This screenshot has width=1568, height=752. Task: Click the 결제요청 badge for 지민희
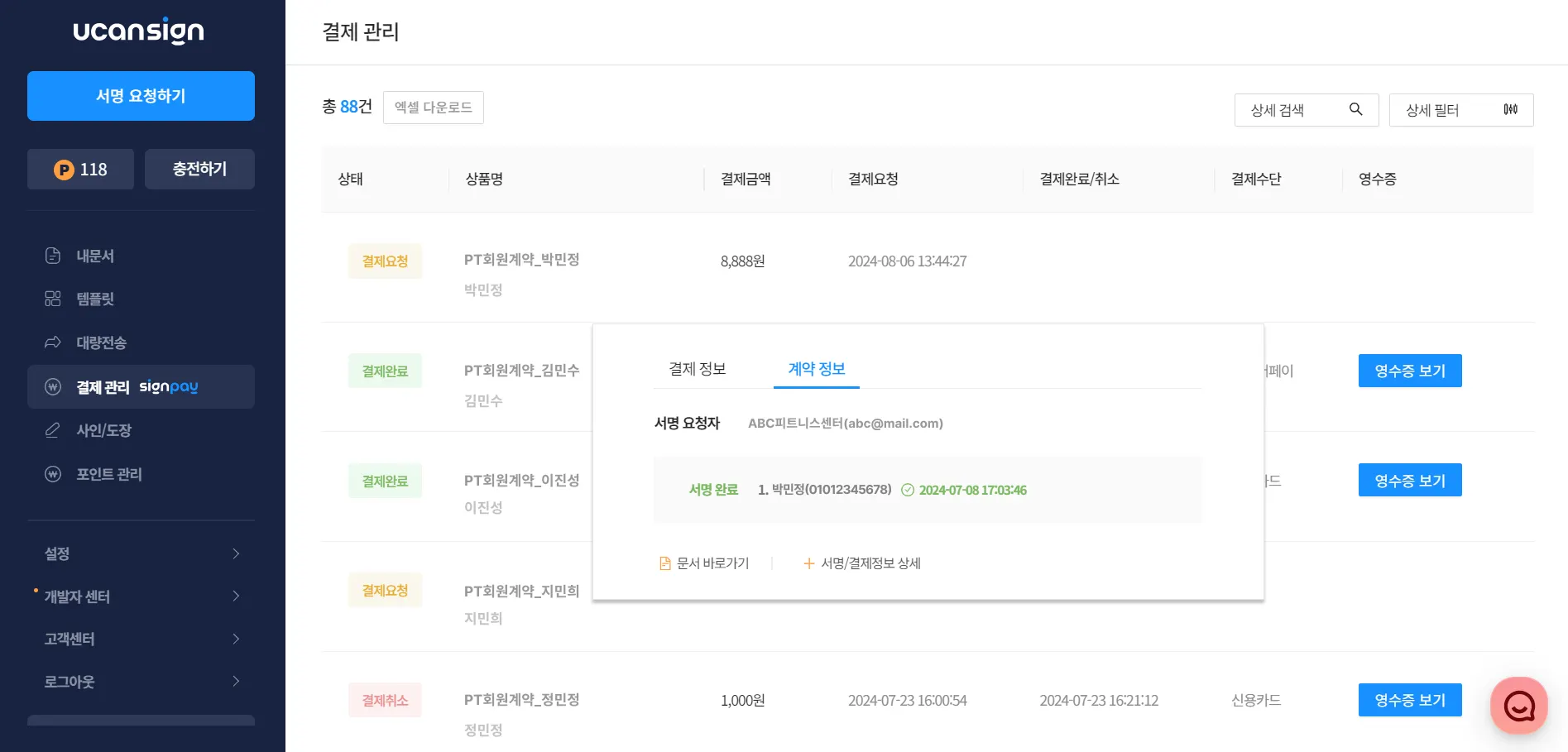coord(386,591)
